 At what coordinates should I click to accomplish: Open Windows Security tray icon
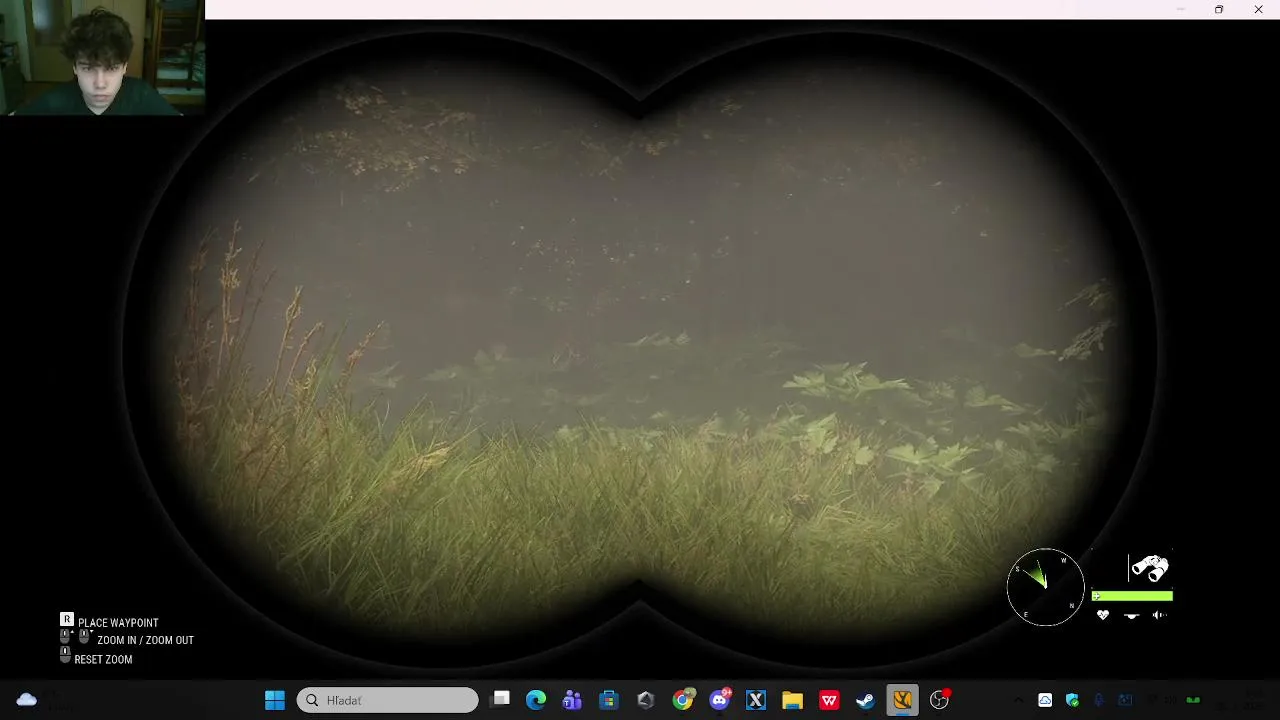pyautogui.click(x=1073, y=700)
